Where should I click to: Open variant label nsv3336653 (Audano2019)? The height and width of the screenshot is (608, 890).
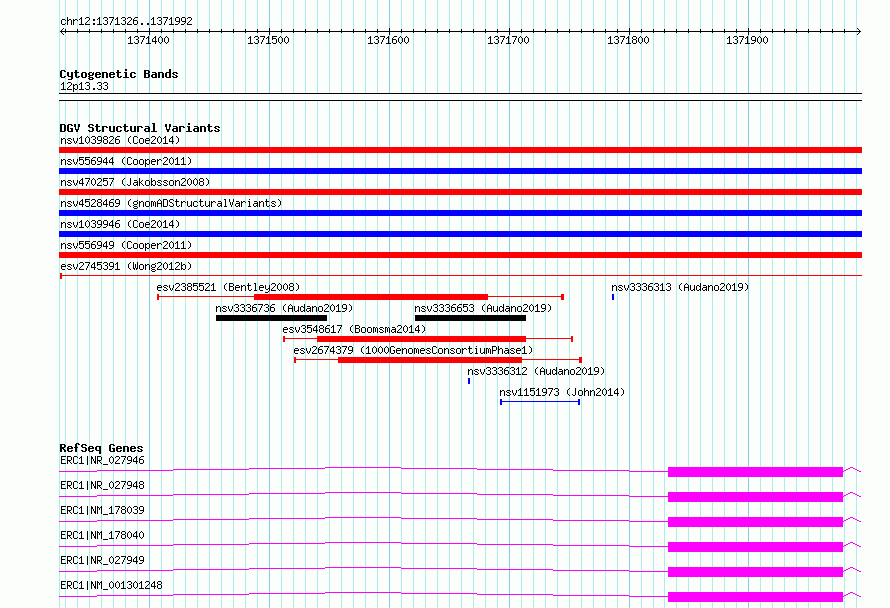[x=483, y=308]
